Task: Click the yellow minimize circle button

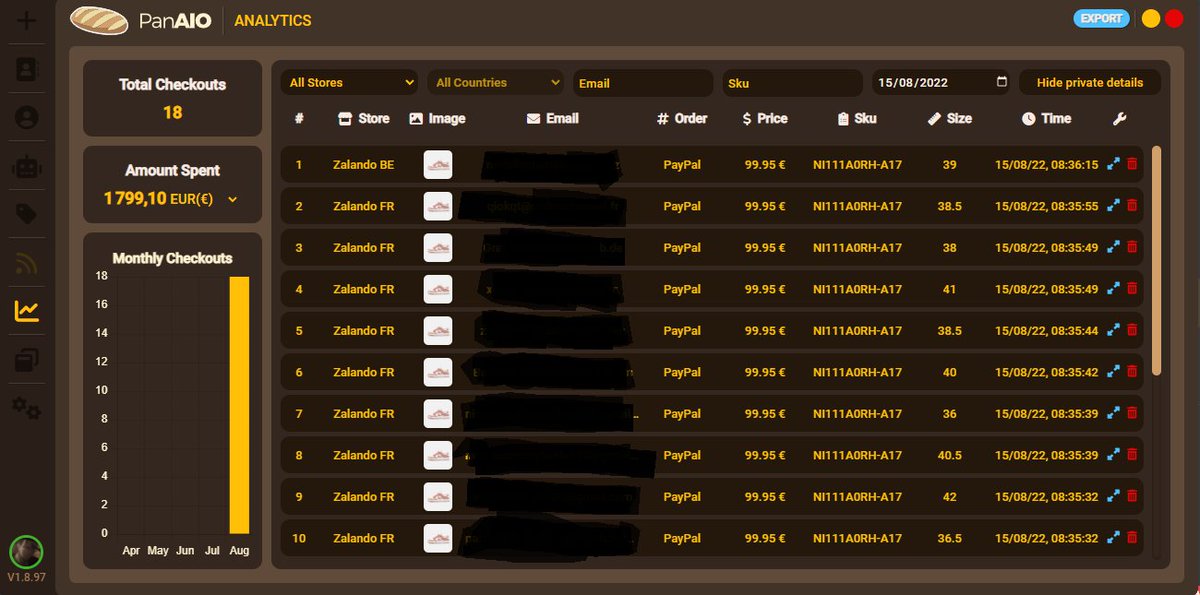Action: [x=1151, y=18]
